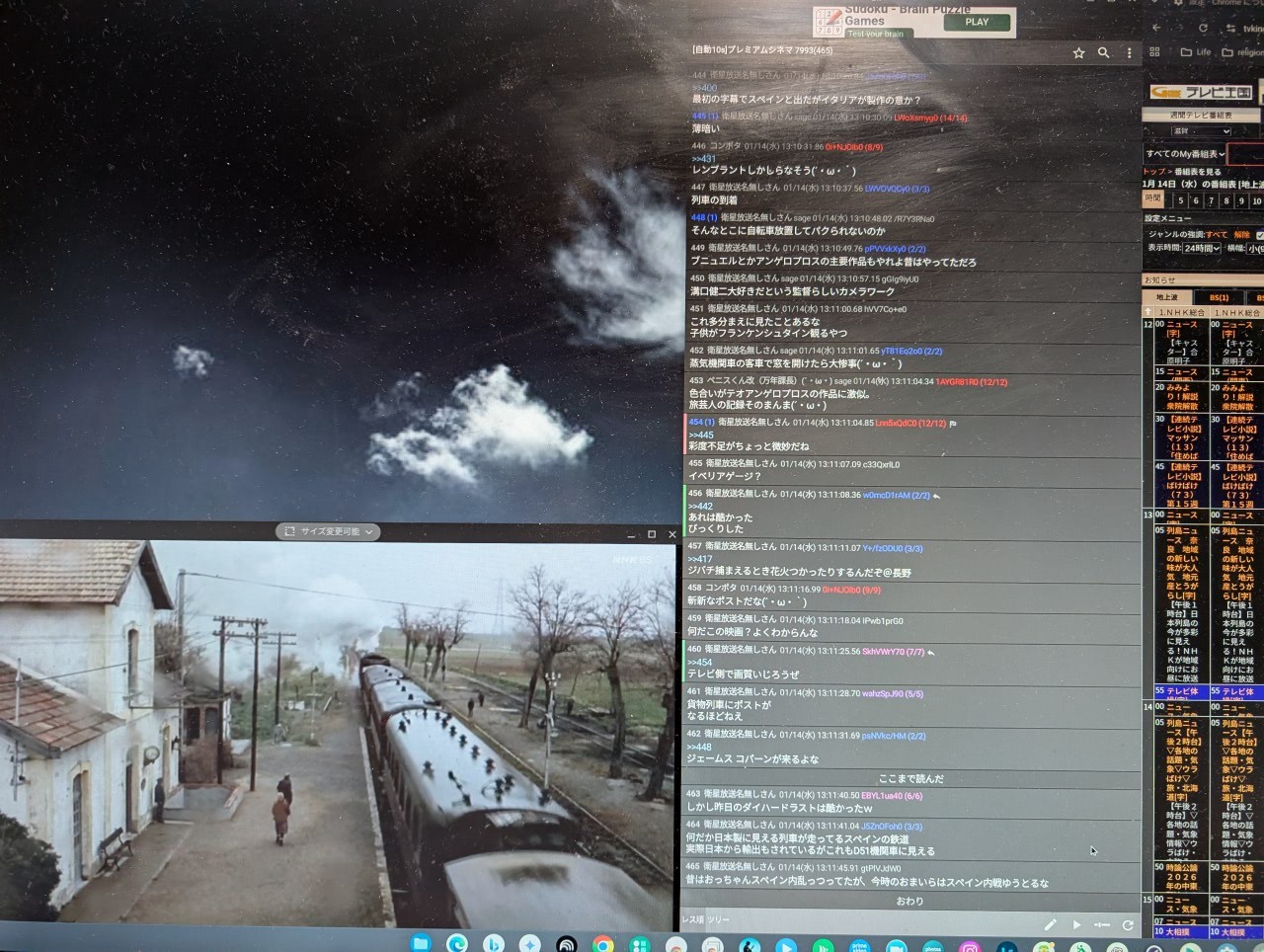Switch to the 地上波 tab
Screen dimensions: 1264x952
click(x=1167, y=297)
